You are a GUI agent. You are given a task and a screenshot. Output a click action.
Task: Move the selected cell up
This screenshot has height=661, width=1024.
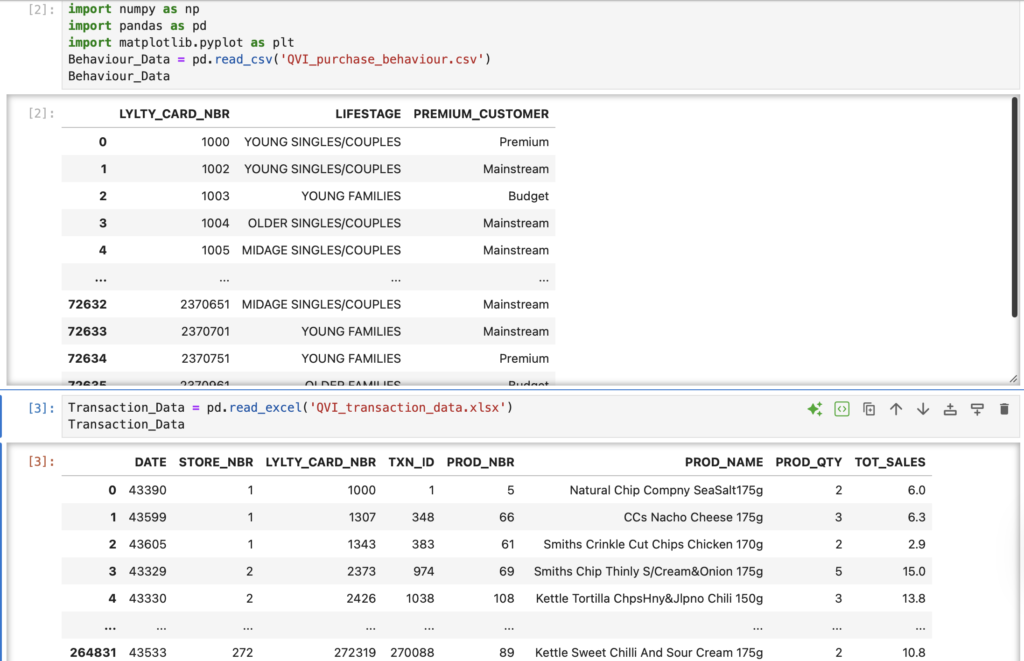coord(896,409)
